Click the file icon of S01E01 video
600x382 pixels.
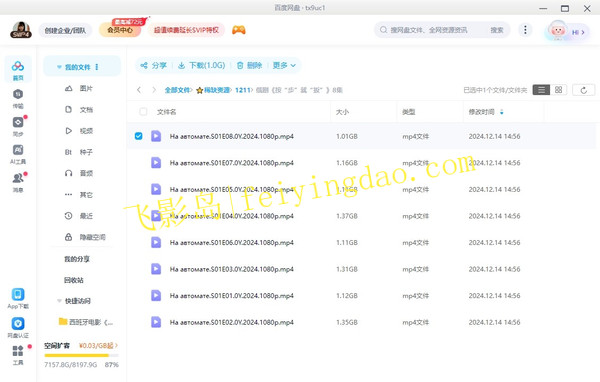click(156, 295)
